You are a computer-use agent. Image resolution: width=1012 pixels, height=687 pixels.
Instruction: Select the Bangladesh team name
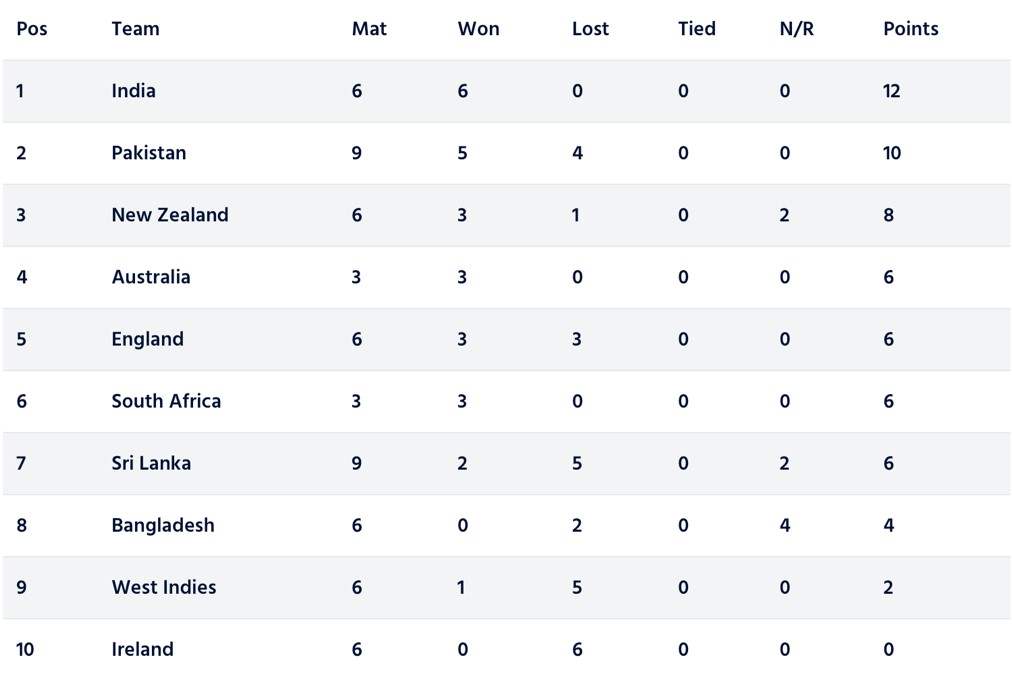[163, 525]
